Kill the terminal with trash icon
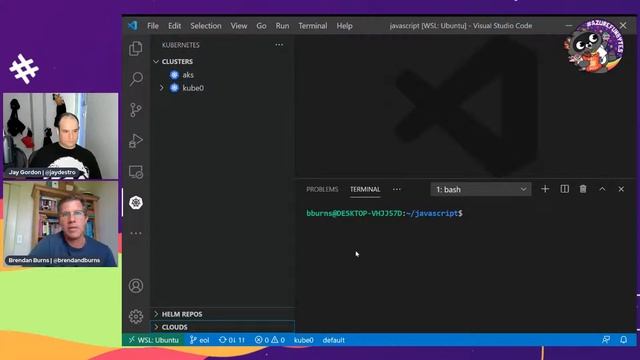This screenshot has height=360, width=640. (583, 189)
